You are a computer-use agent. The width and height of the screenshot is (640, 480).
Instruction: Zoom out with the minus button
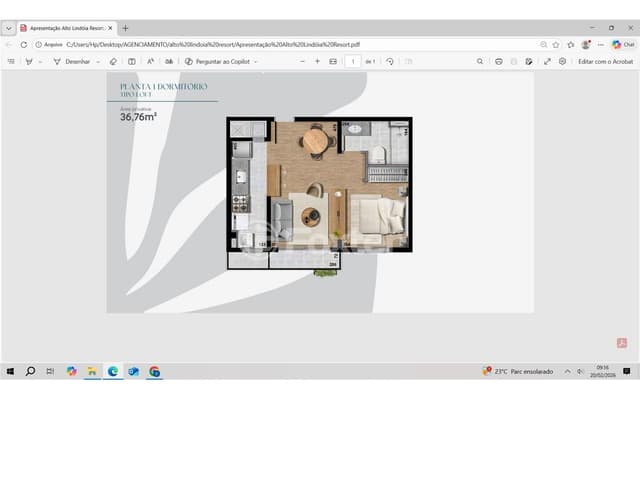pyautogui.click(x=302, y=61)
